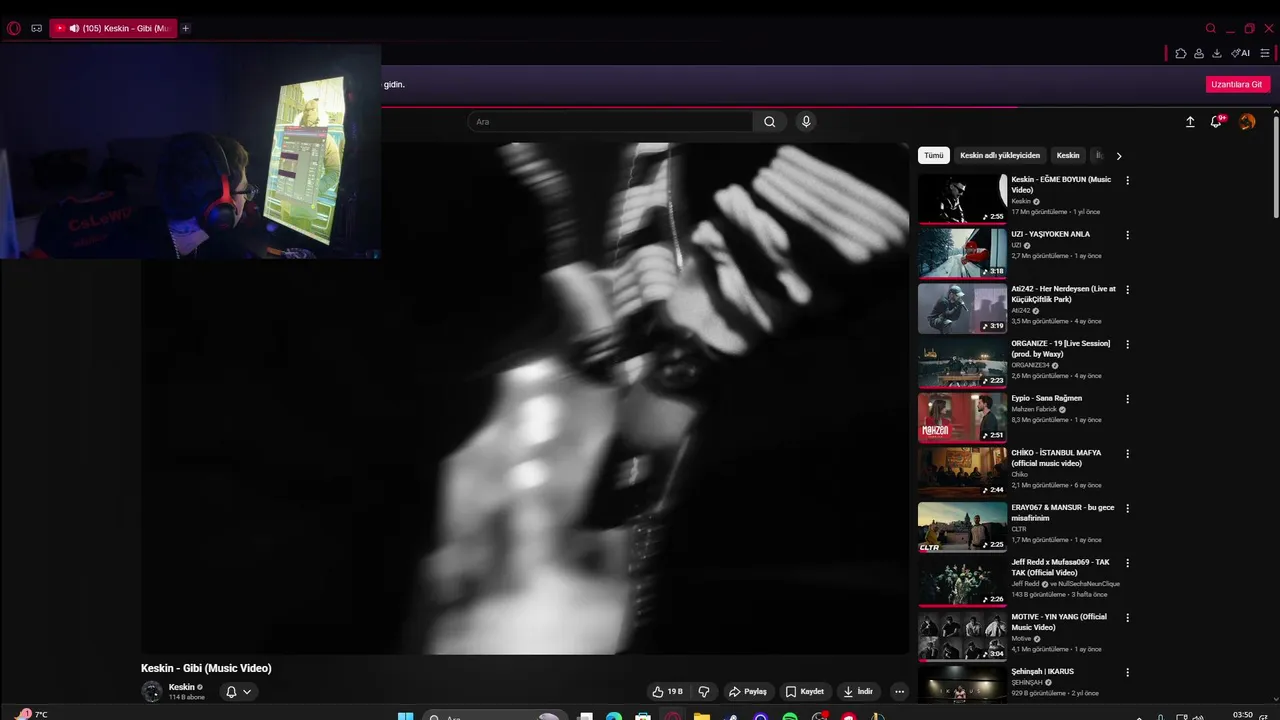Open YouTube notifications bell

tap(1217, 122)
